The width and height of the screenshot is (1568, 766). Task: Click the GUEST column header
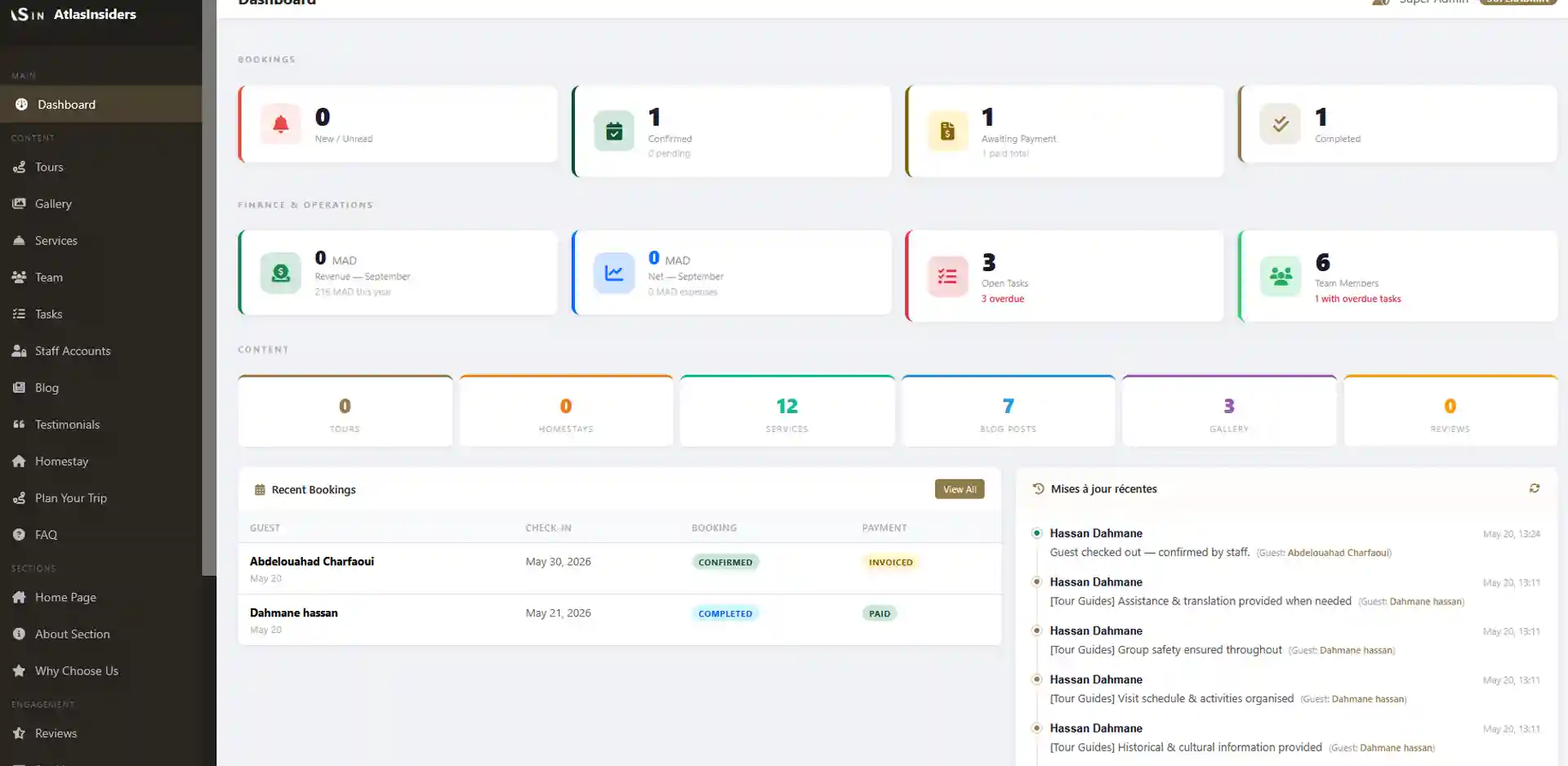(265, 528)
